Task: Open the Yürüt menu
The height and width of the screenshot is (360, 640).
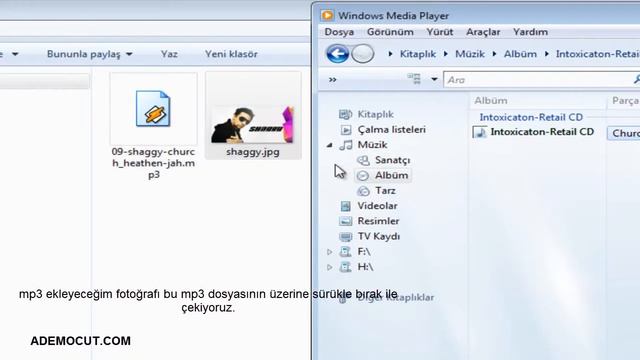Action: coord(440,32)
